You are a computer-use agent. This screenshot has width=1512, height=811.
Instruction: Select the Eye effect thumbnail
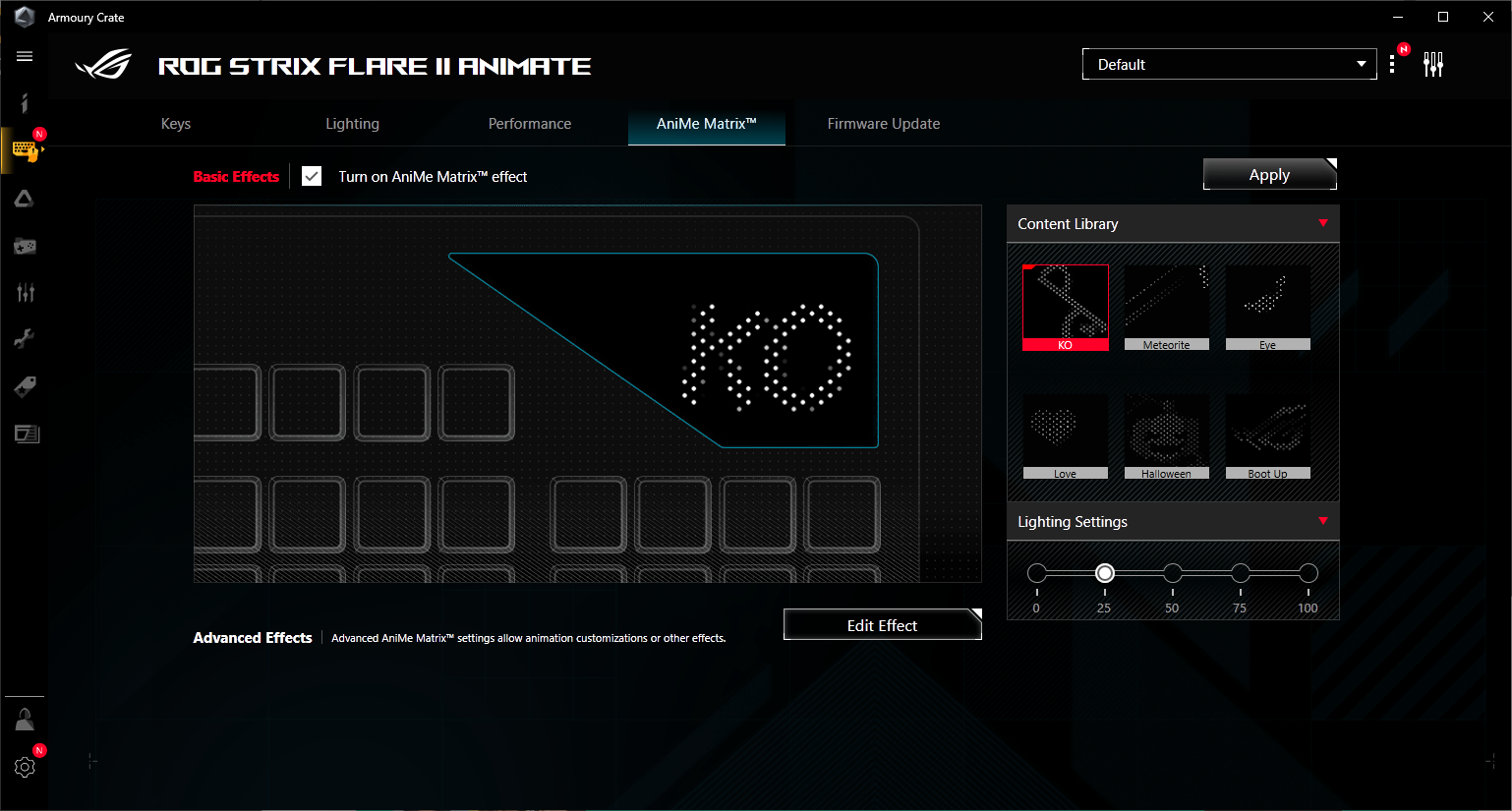tap(1268, 308)
